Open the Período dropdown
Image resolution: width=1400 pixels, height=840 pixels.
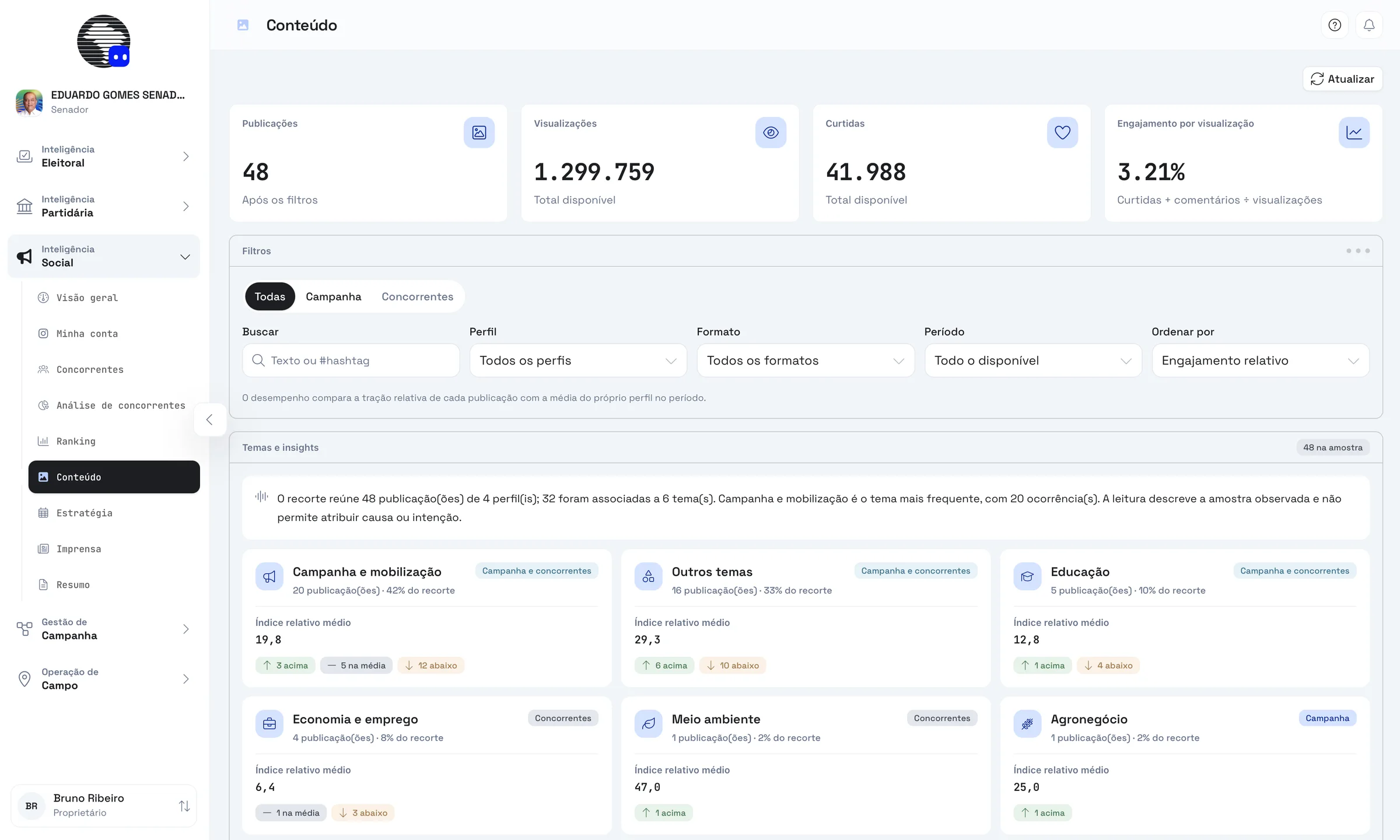tap(1033, 360)
